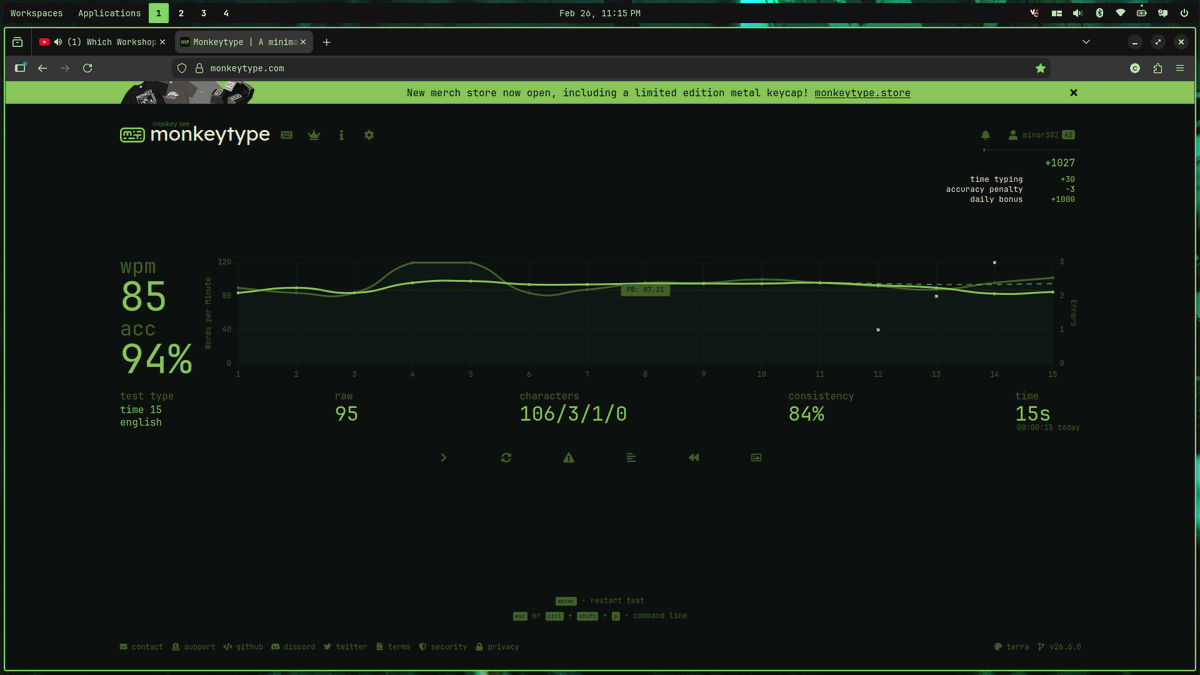Click the 94% accuracy value
Image resolution: width=1200 pixels, height=675 pixels.
[156, 359]
